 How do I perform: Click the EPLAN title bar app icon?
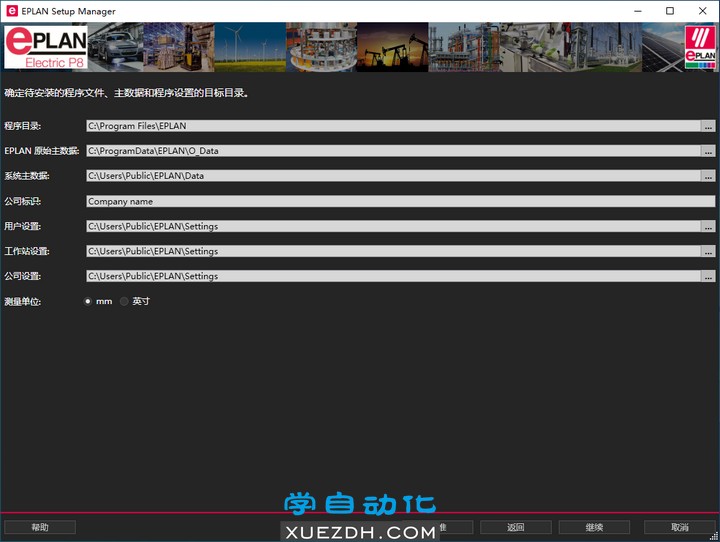(12, 11)
